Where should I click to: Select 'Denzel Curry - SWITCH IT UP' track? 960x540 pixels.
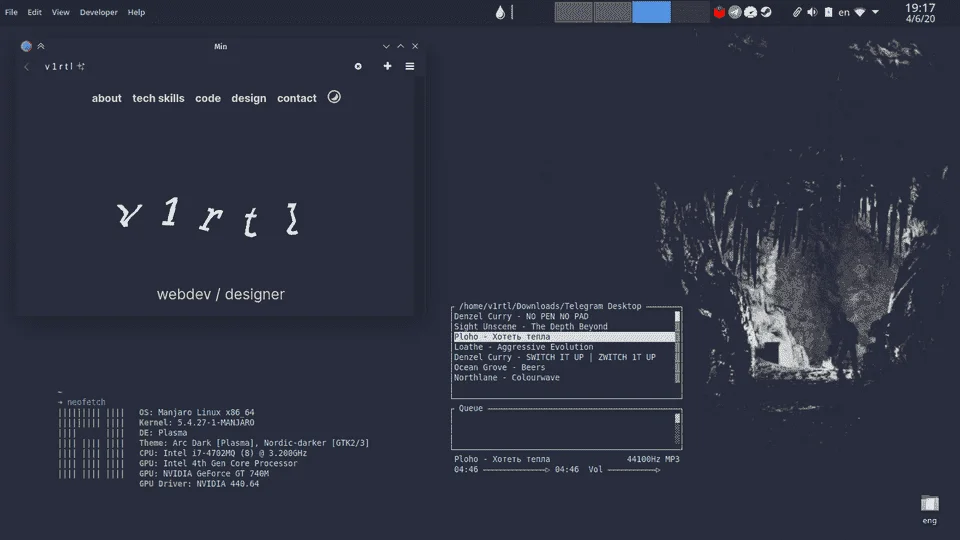pos(555,357)
